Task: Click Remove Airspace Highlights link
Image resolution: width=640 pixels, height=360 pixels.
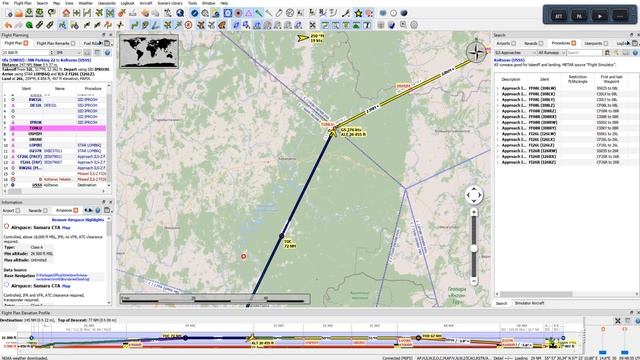Action: pos(78,220)
